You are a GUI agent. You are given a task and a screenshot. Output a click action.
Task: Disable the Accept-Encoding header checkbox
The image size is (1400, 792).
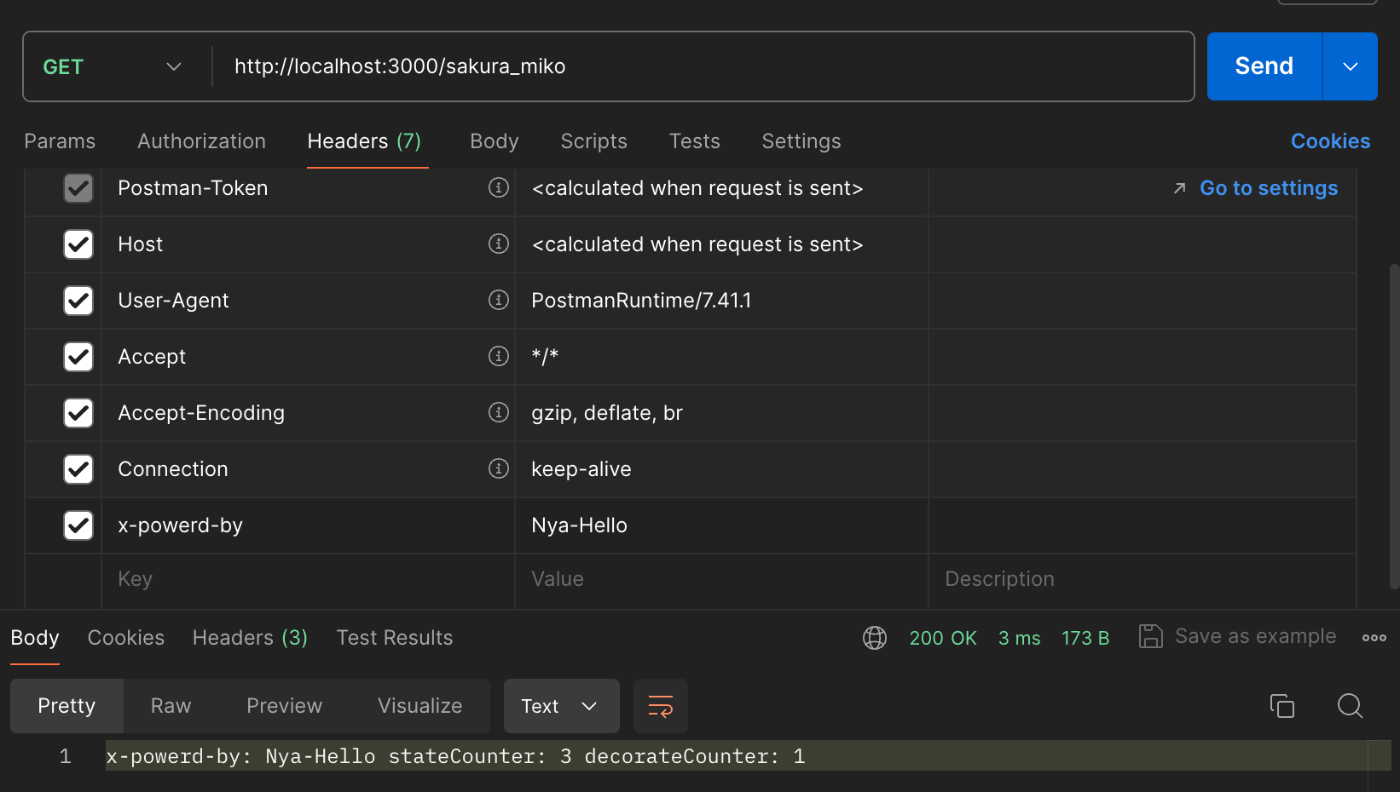(78, 412)
